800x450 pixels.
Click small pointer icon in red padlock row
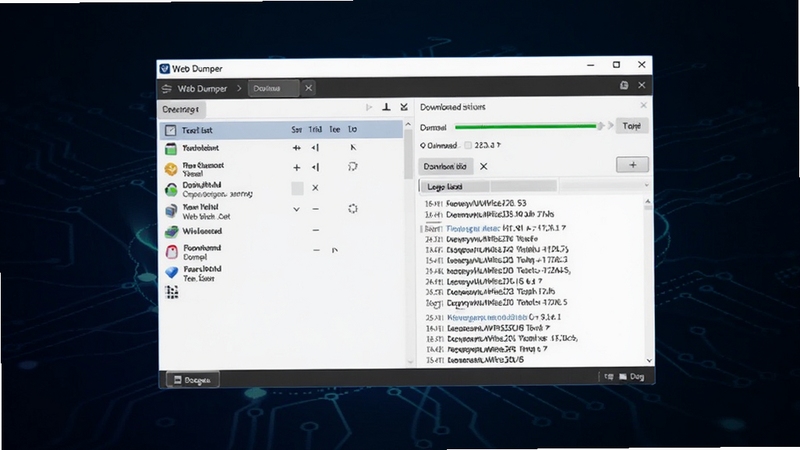click(335, 251)
